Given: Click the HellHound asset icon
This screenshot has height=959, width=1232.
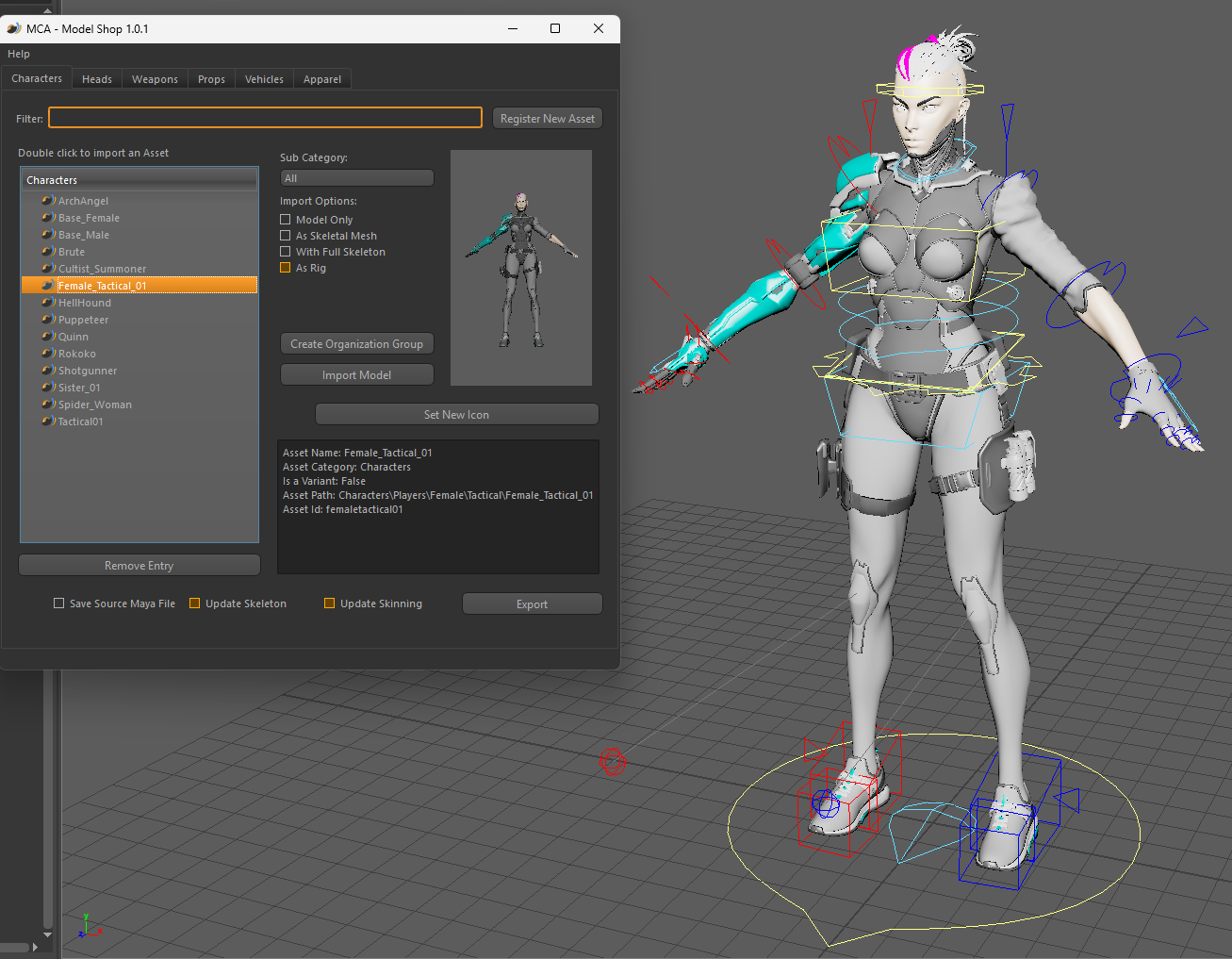Looking at the screenshot, I should point(47,302).
